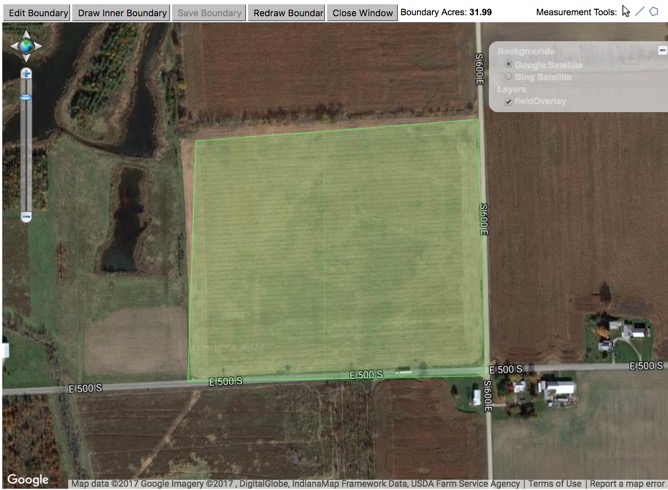Click the pan left arrow
Image resolution: width=668 pixels, height=490 pixels.
coord(14,46)
